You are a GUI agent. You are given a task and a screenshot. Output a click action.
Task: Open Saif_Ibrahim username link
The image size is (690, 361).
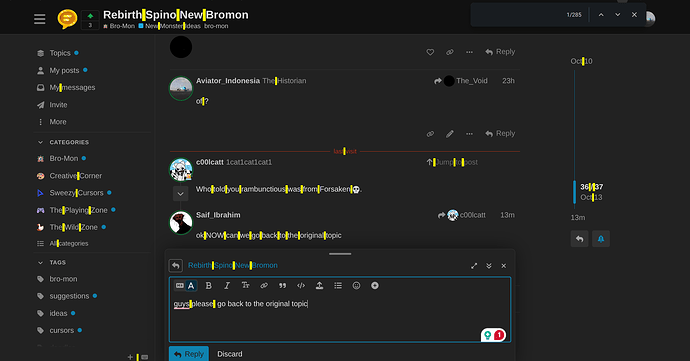pos(218,215)
